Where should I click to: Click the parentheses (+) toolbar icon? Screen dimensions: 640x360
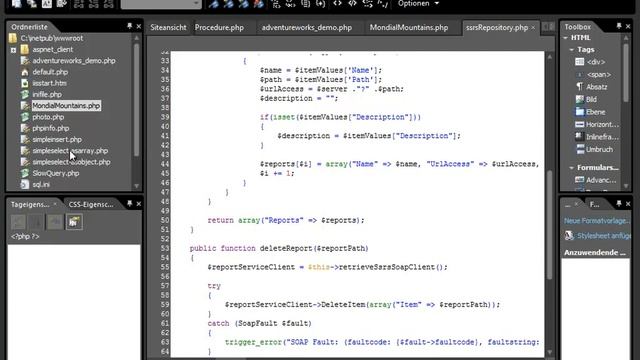[321, 4]
